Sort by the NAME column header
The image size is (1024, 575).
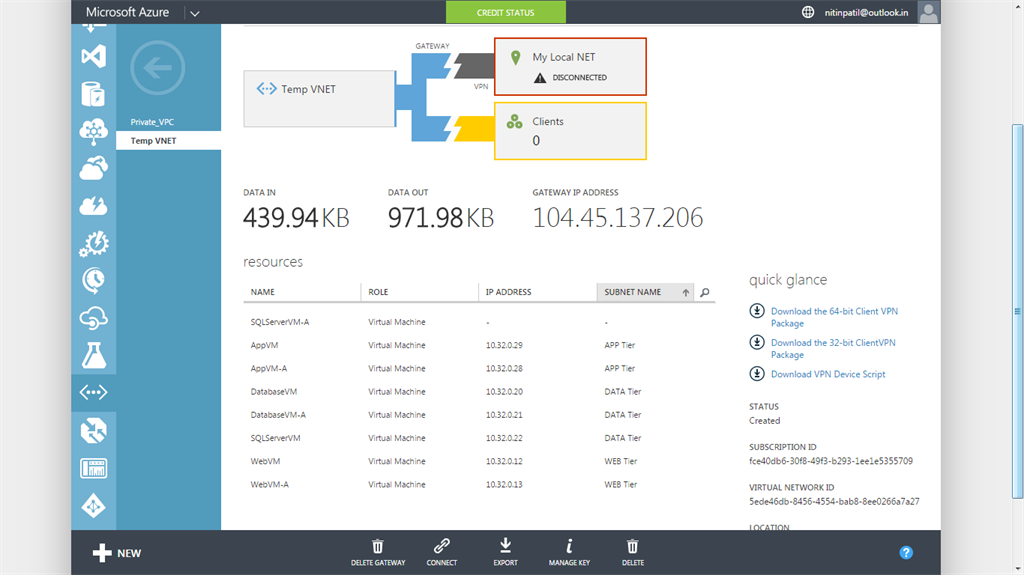(302, 292)
